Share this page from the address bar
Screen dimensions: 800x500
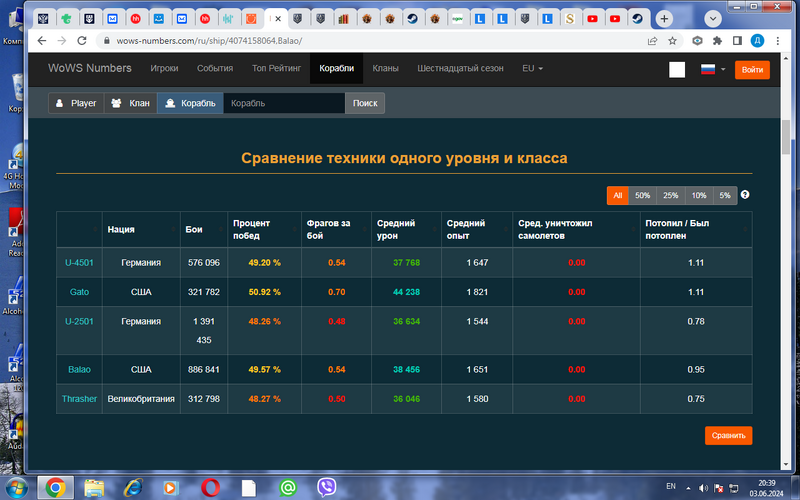[652, 41]
